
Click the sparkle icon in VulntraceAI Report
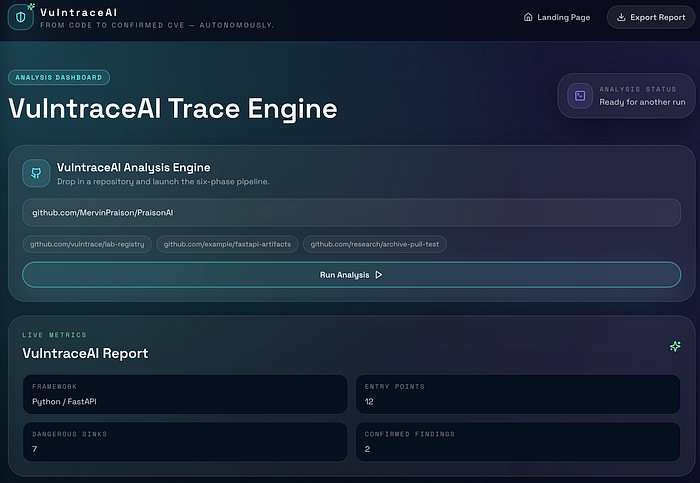(x=675, y=346)
